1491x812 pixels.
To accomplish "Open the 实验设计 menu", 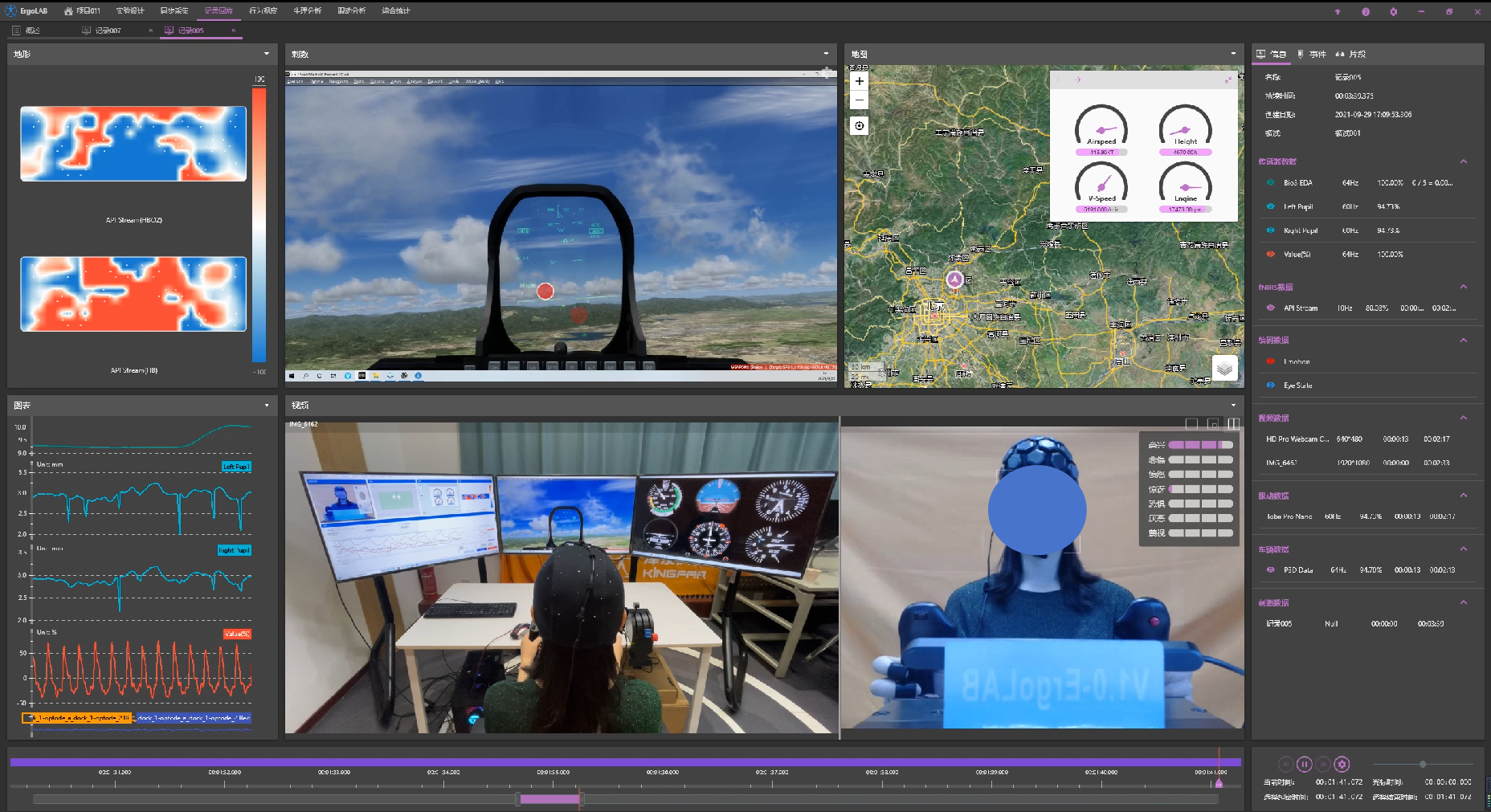I will point(130,10).
